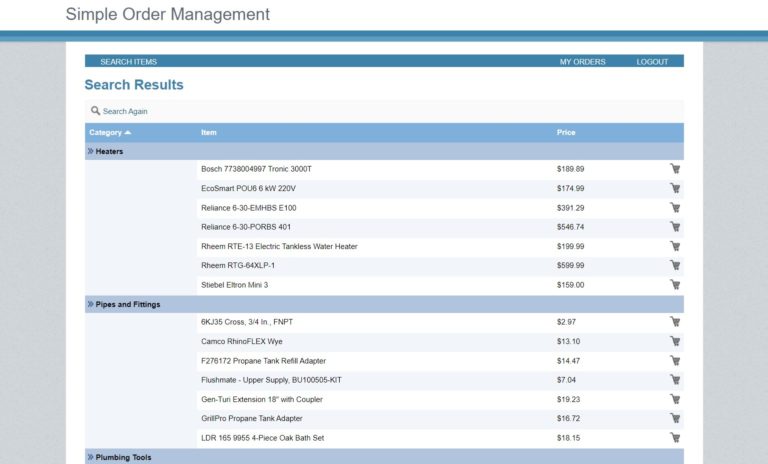Screen dimensions: 768x464
Task: Select F276172 Propane Tank Refill Adapter name
Action: (x=264, y=361)
